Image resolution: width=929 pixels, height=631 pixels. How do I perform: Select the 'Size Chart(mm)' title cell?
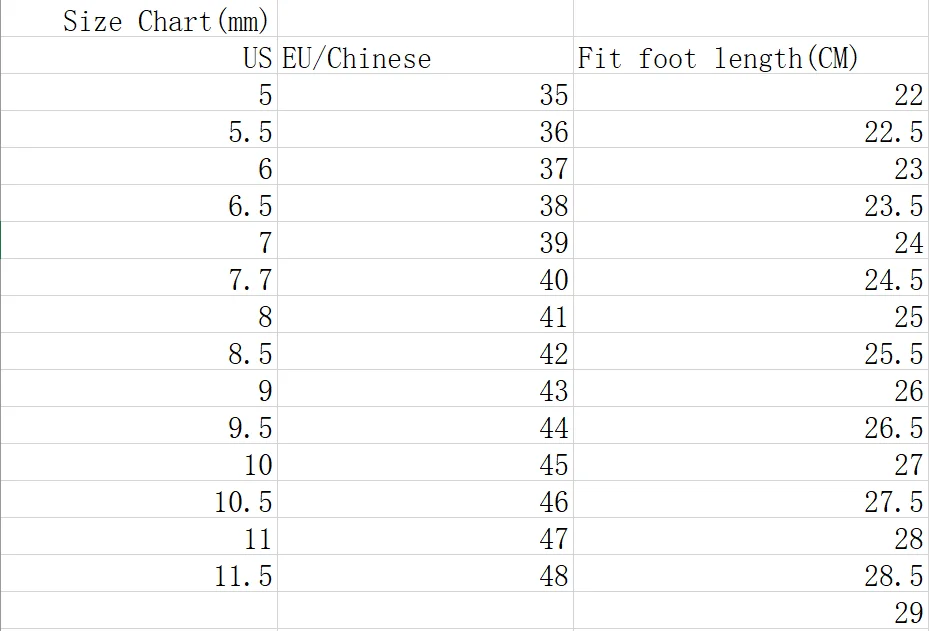(x=139, y=18)
